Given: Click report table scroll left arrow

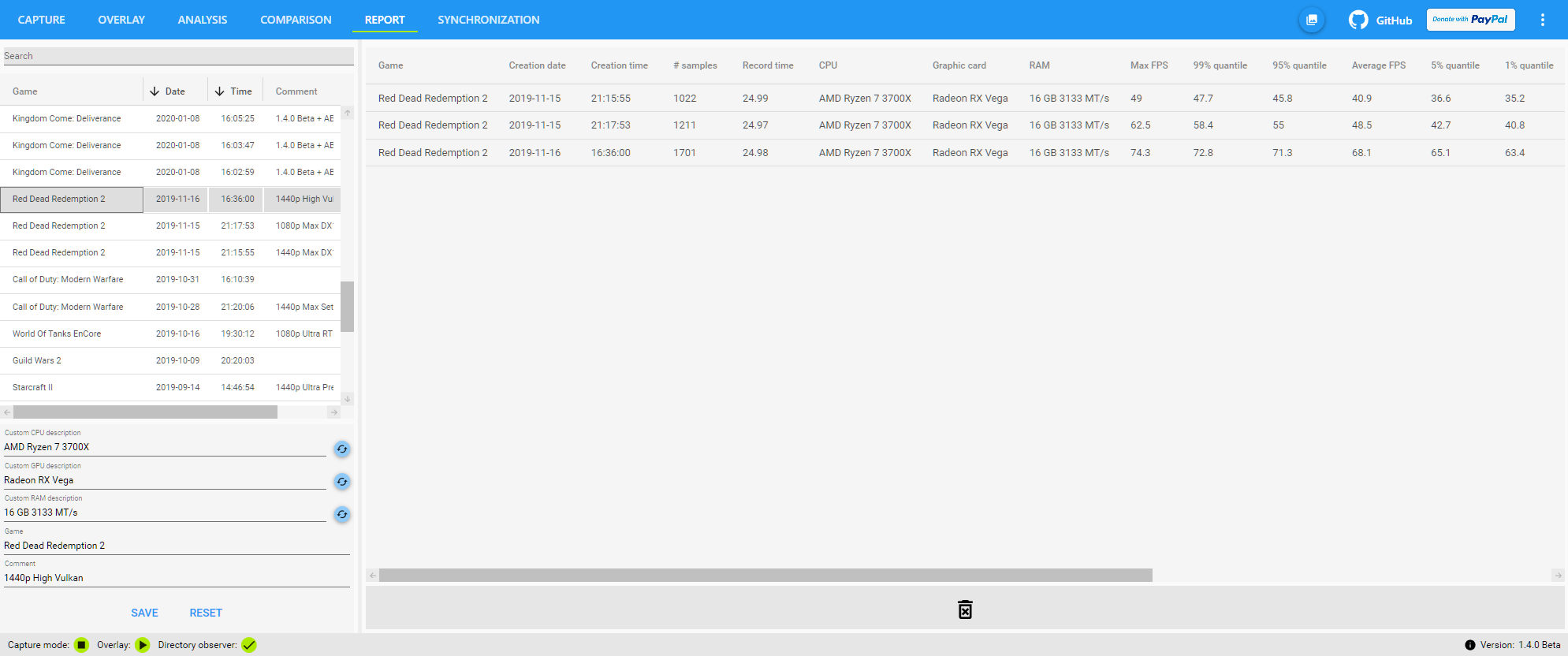Looking at the screenshot, I should [x=372, y=576].
